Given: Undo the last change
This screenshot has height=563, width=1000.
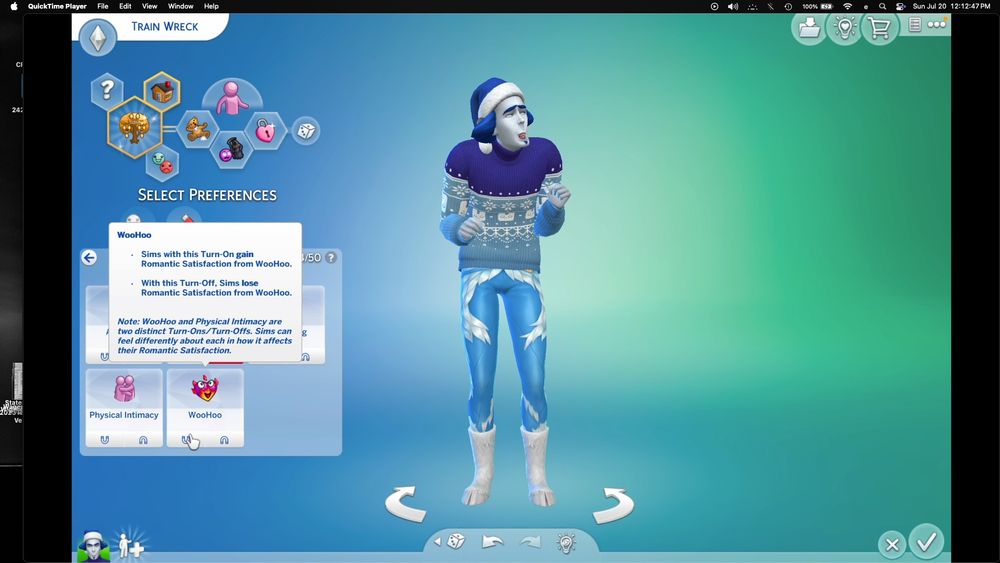Looking at the screenshot, I should tap(492, 542).
